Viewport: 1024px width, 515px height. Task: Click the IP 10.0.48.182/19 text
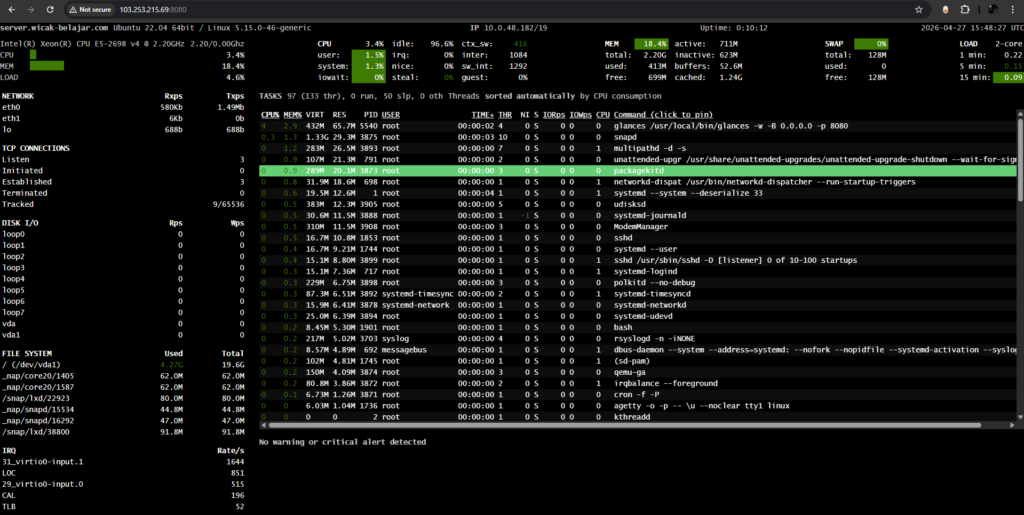pos(509,28)
